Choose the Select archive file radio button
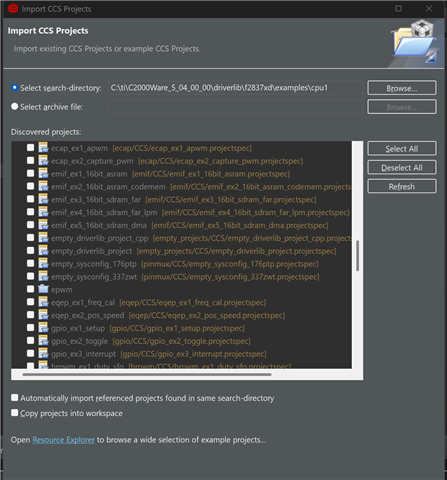 pyautogui.click(x=14, y=106)
